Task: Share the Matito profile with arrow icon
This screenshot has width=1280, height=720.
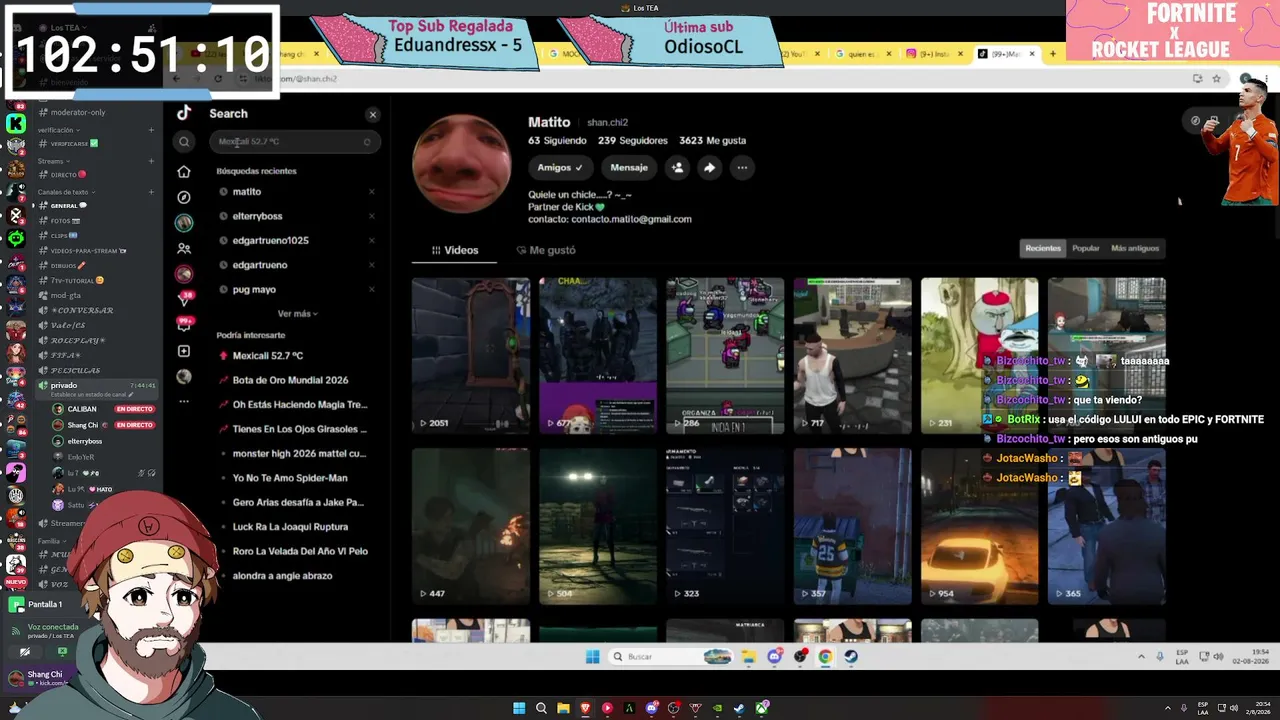Action: (709, 168)
